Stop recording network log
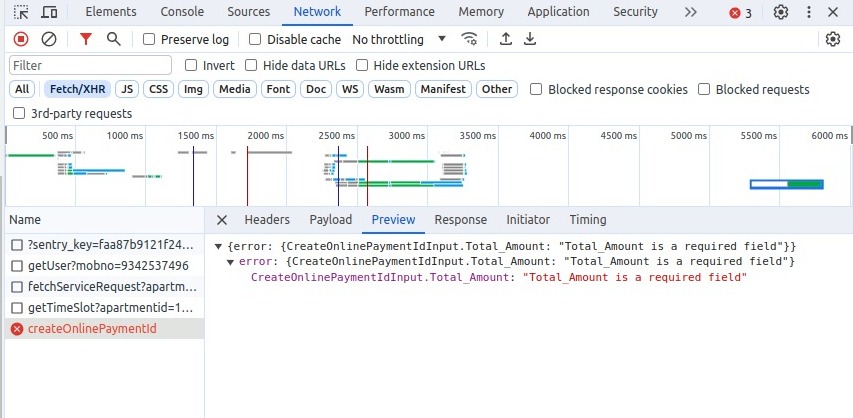The image size is (853, 418). [x=21, y=39]
